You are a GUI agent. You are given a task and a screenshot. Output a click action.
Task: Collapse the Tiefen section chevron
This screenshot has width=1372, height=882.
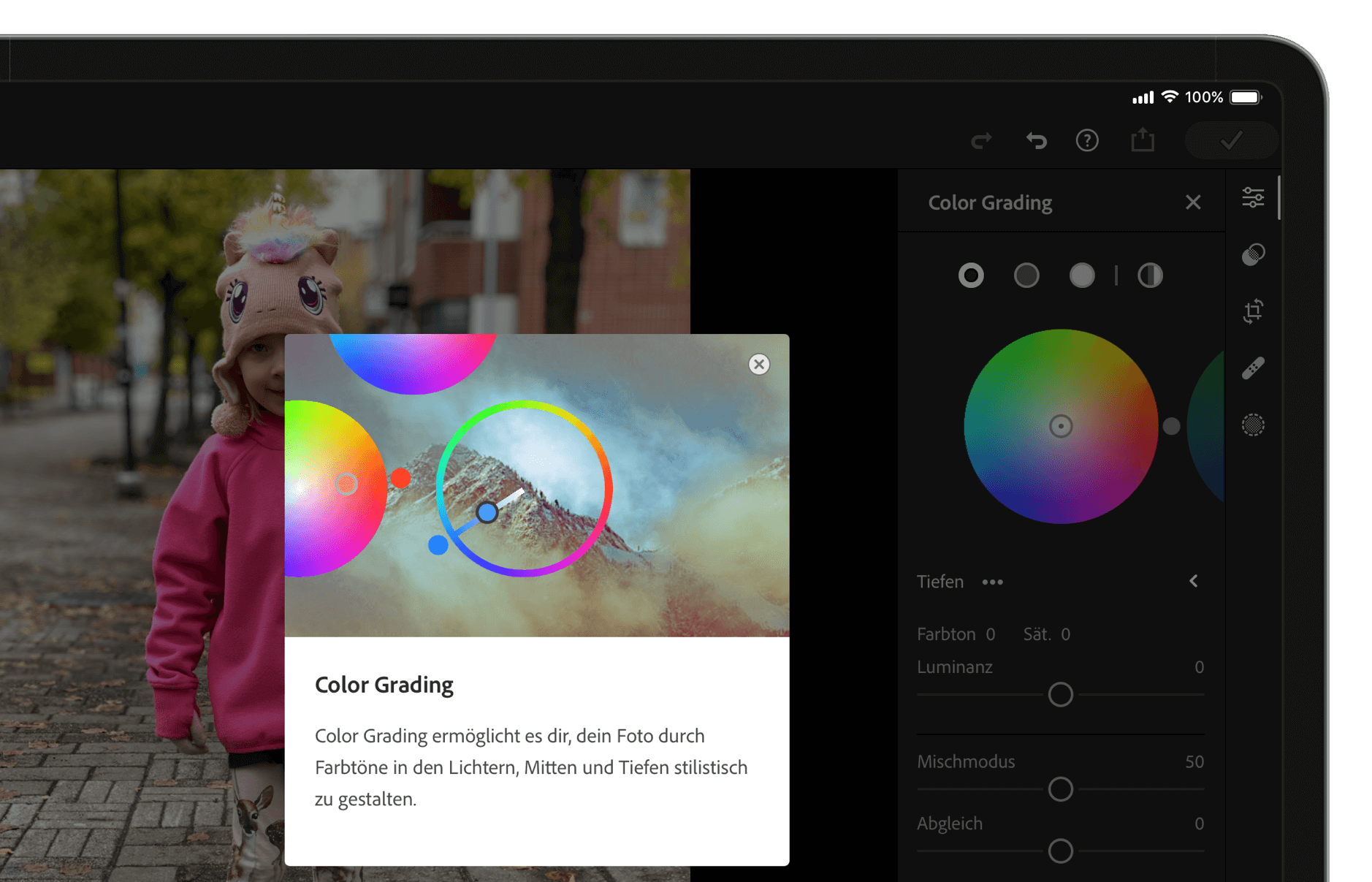click(x=1194, y=581)
